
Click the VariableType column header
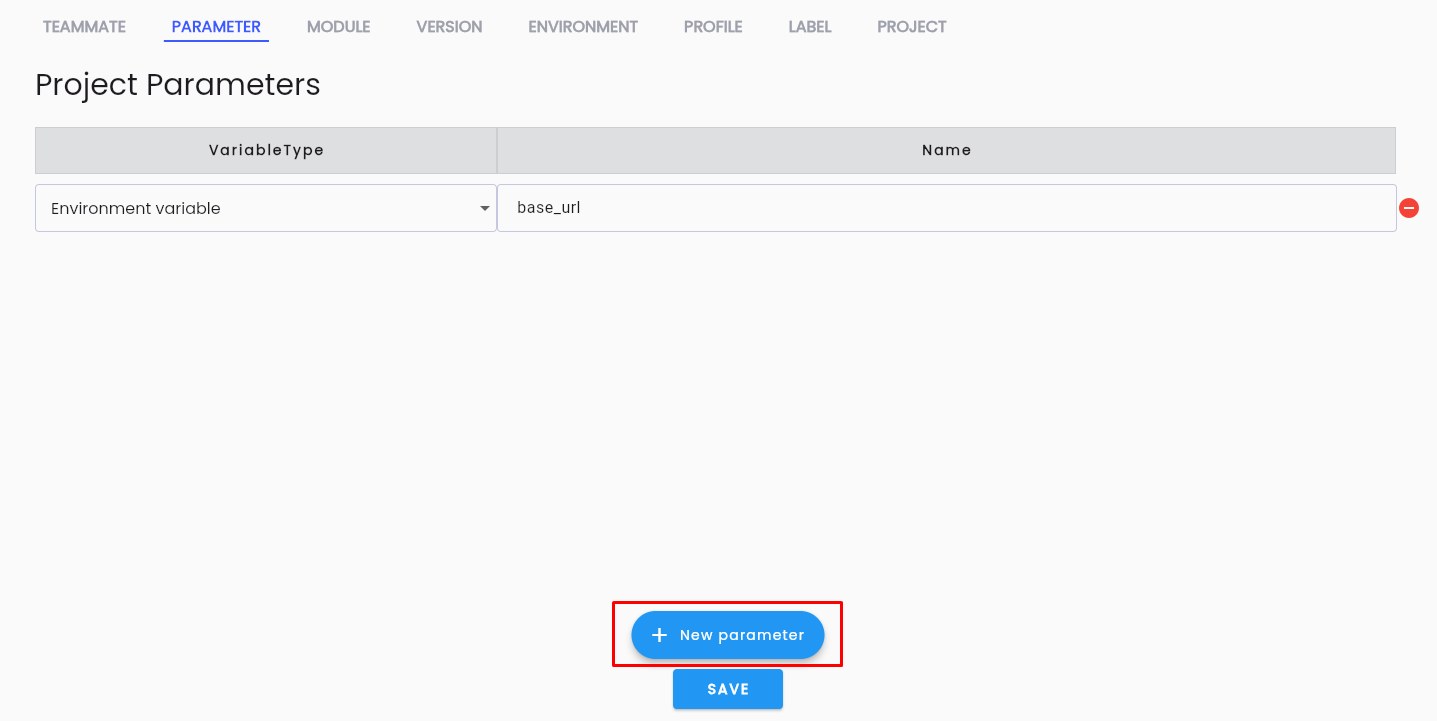tap(265, 150)
